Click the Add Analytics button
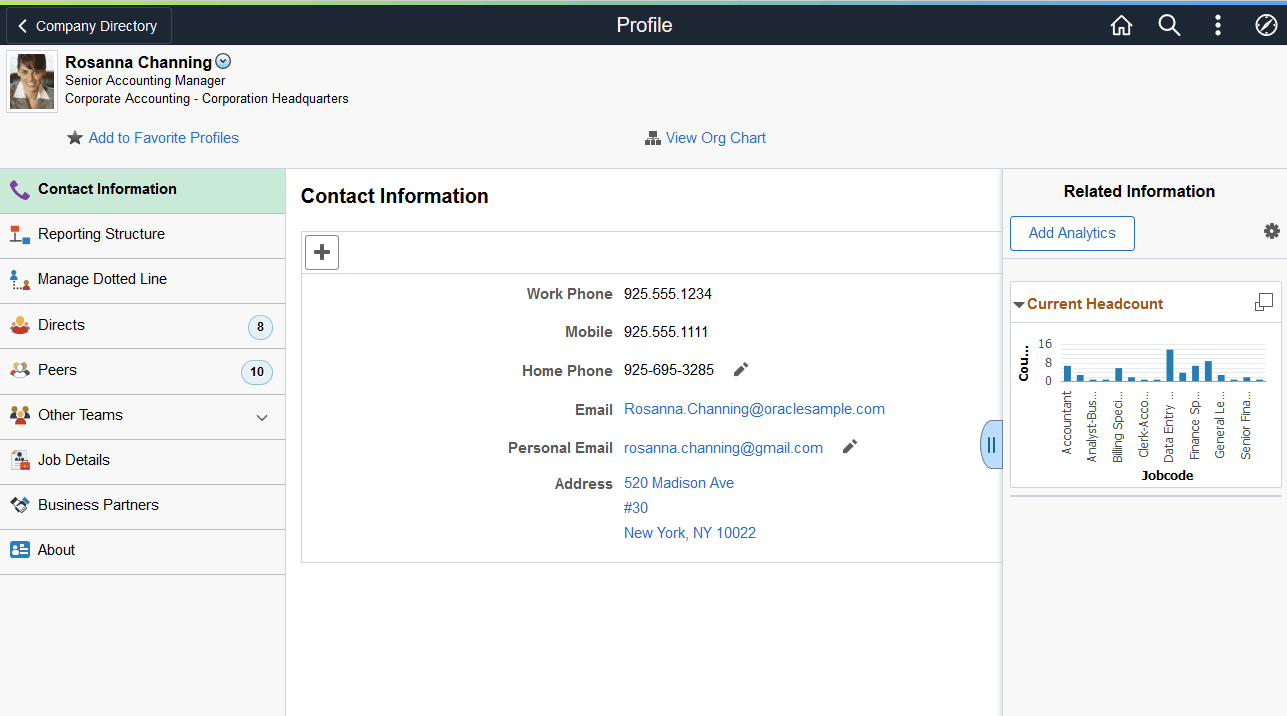Viewport: 1287px width, 716px height. coord(1071,233)
